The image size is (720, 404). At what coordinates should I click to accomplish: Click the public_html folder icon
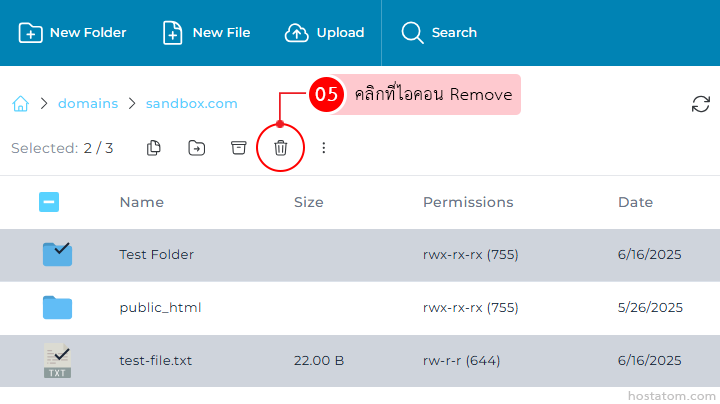pos(57,307)
